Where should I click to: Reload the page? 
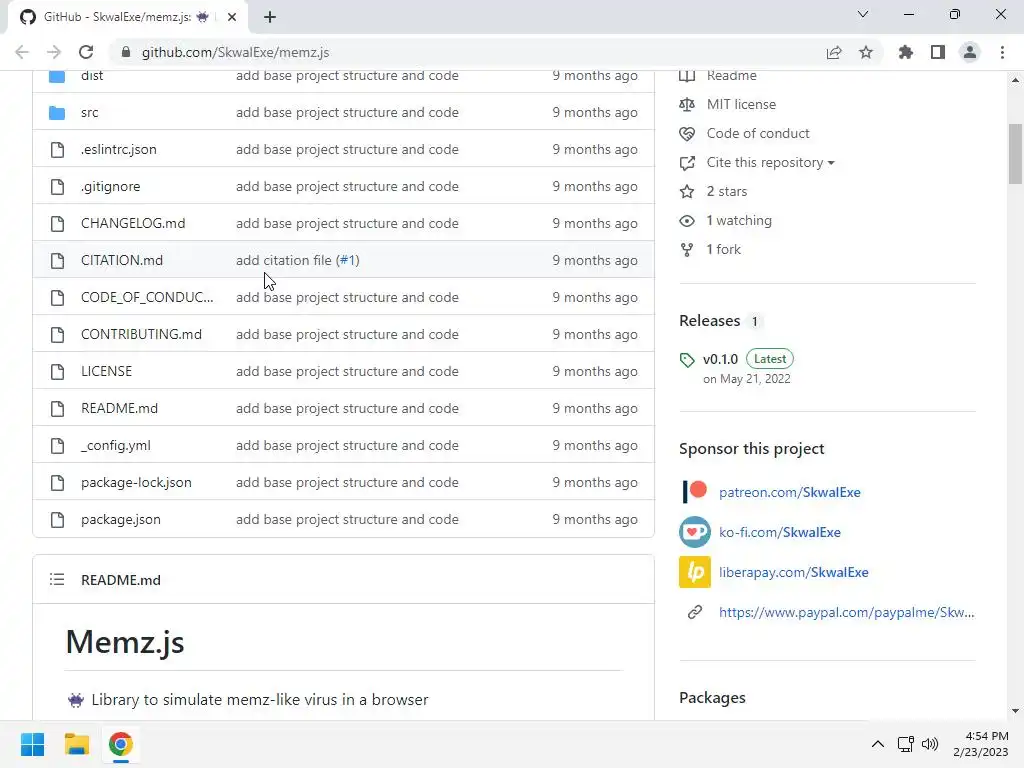tap(86, 52)
